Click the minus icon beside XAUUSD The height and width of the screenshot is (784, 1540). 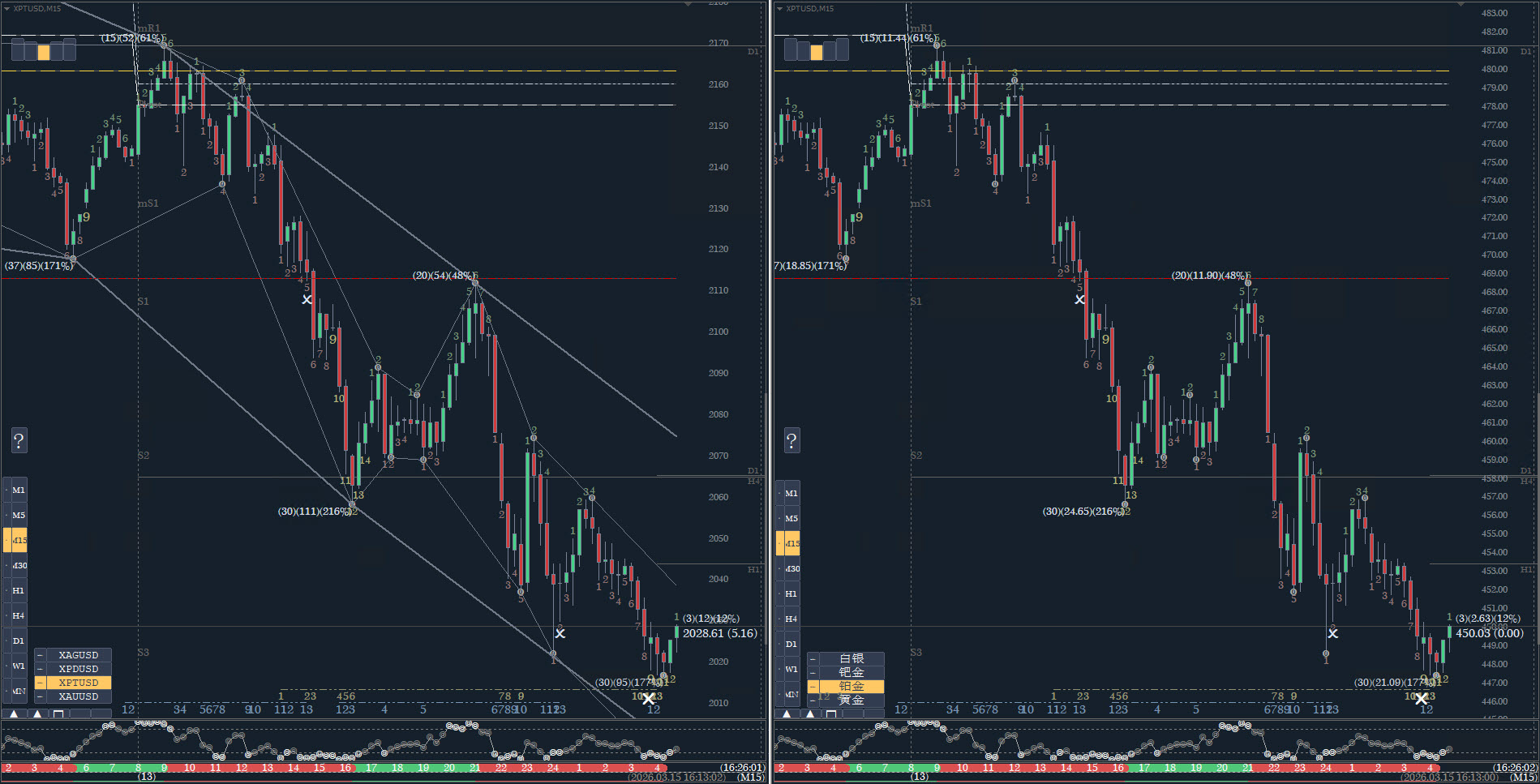coord(40,696)
